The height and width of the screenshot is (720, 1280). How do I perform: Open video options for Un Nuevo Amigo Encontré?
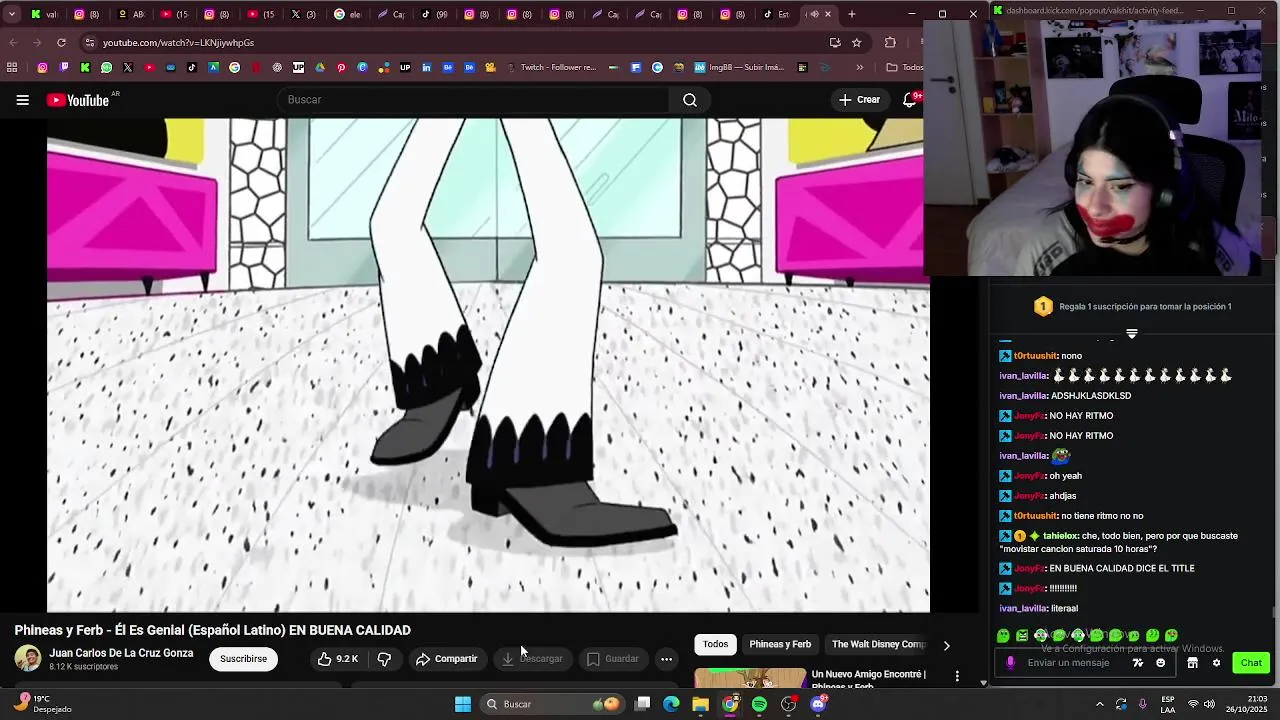[x=957, y=677]
